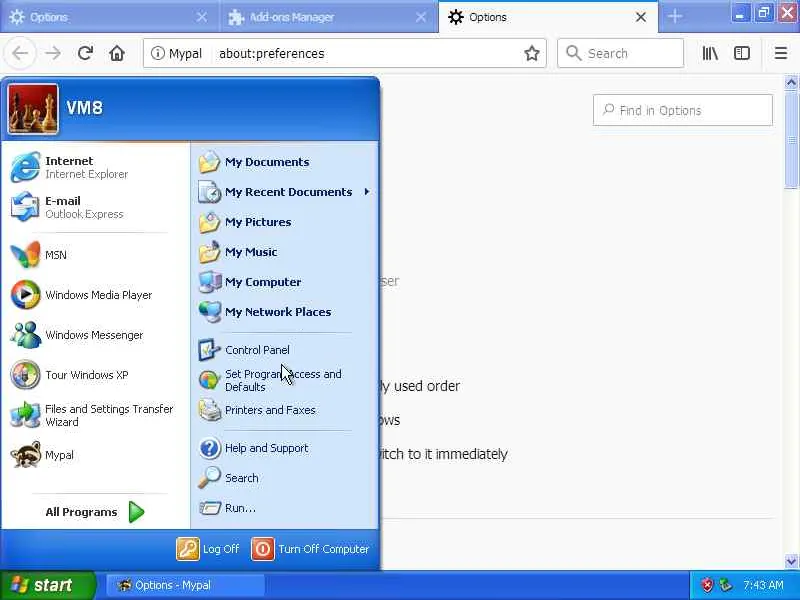This screenshot has height=600, width=800.
Task: Select Options - Mypal taskbar button
Action: pyautogui.click(x=185, y=585)
